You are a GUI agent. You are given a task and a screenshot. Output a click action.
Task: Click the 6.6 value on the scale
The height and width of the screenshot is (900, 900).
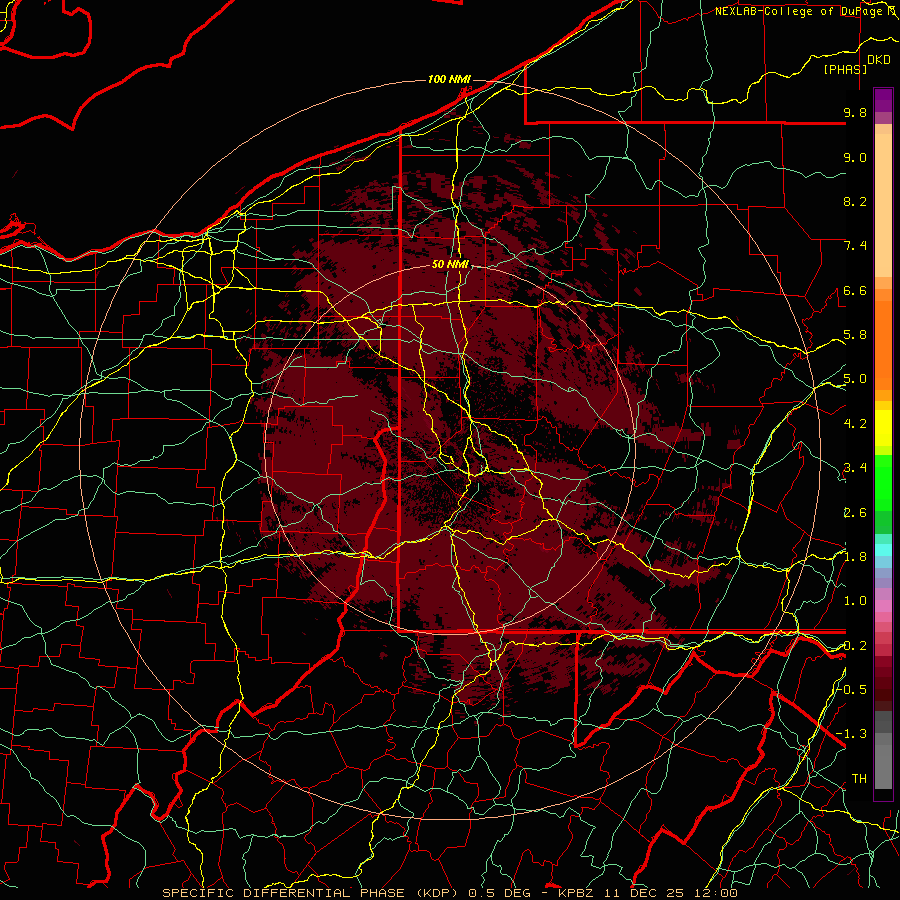click(x=855, y=291)
